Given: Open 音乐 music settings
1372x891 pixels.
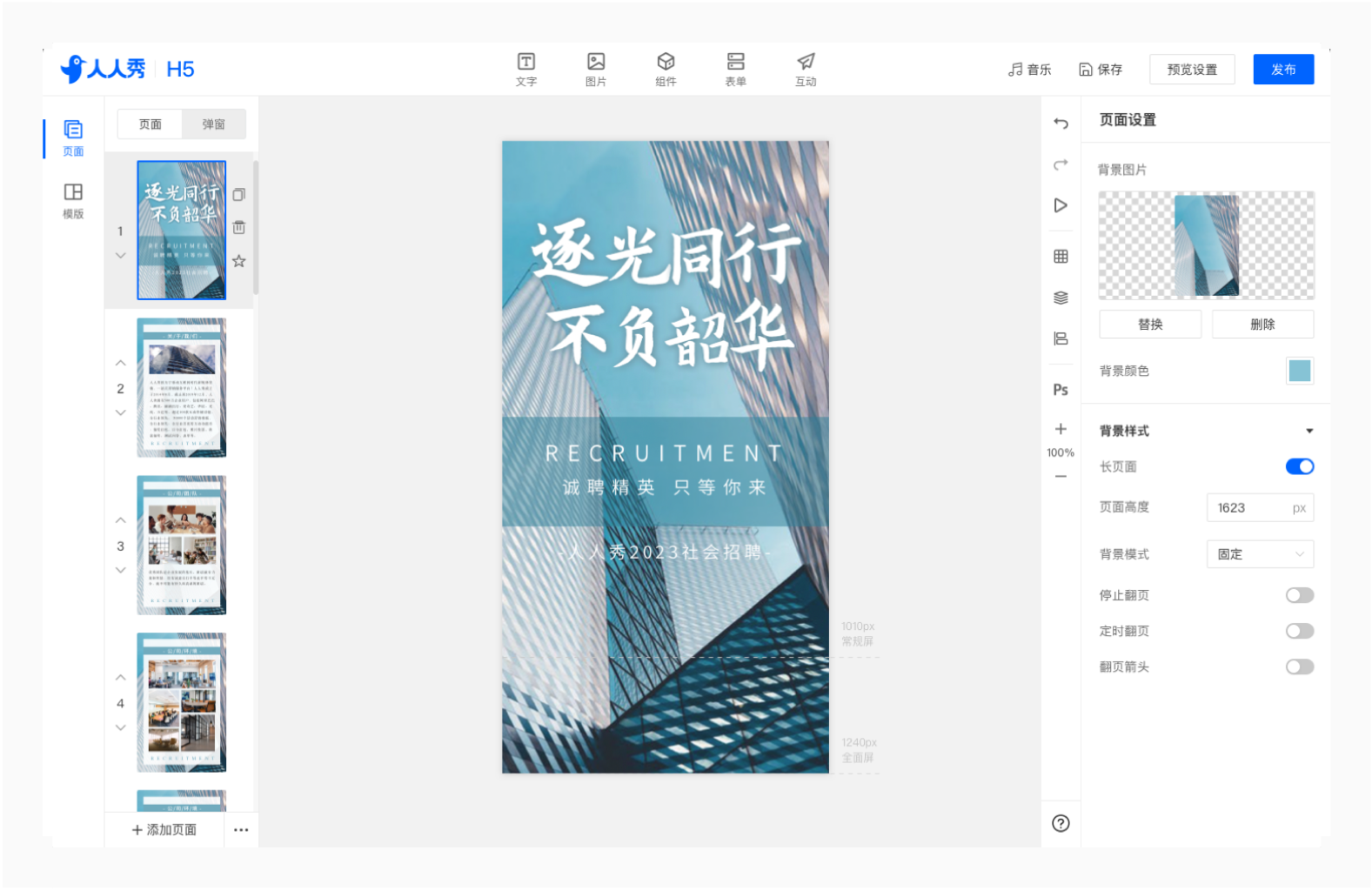Looking at the screenshot, I should click(x=1030, y=70).
